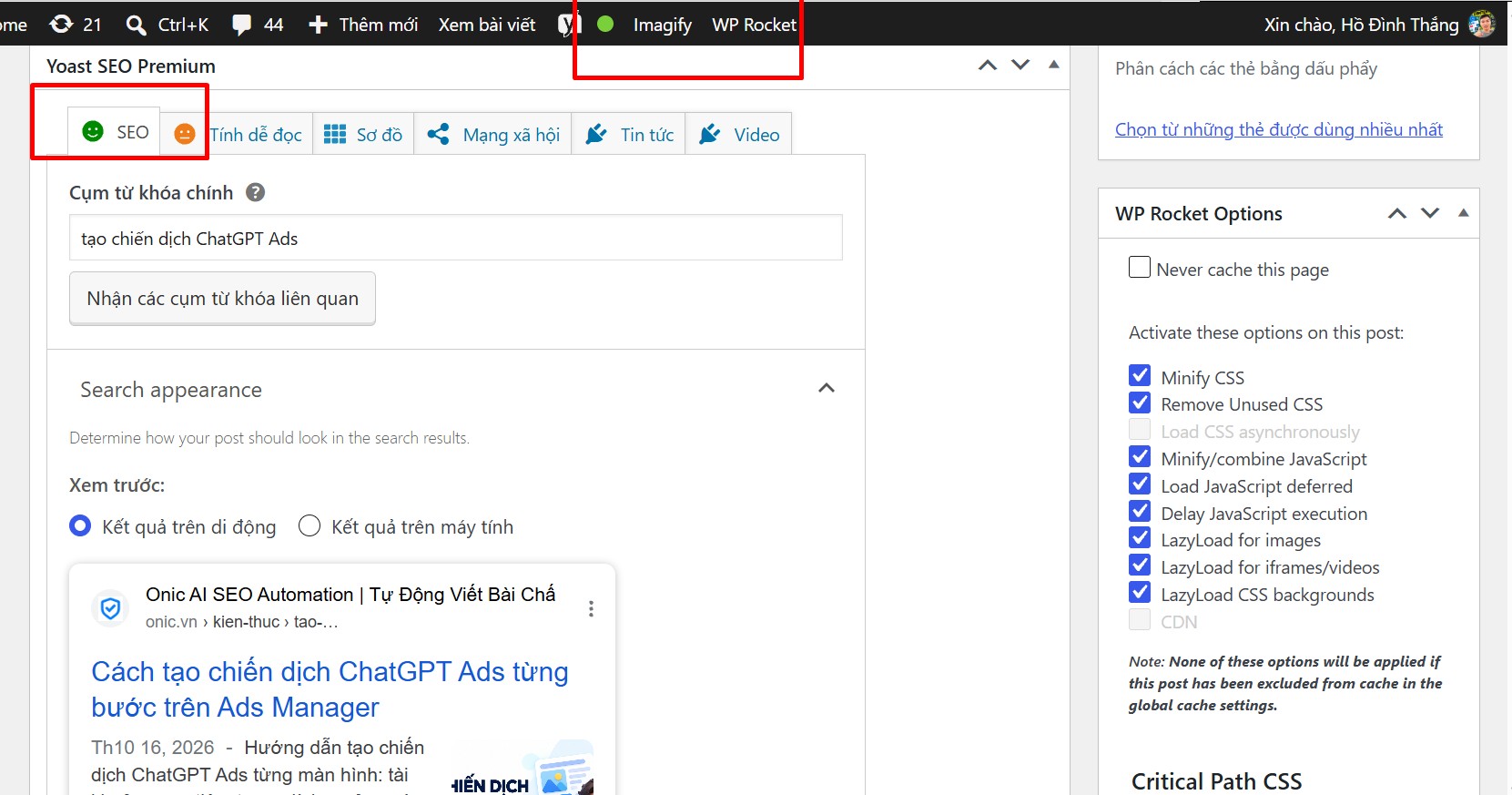This screenshot has width=1512, height=795.
Task: Open the Xin chào, Hồ Đình Thắng account menu
Action: pos(1379,25)
